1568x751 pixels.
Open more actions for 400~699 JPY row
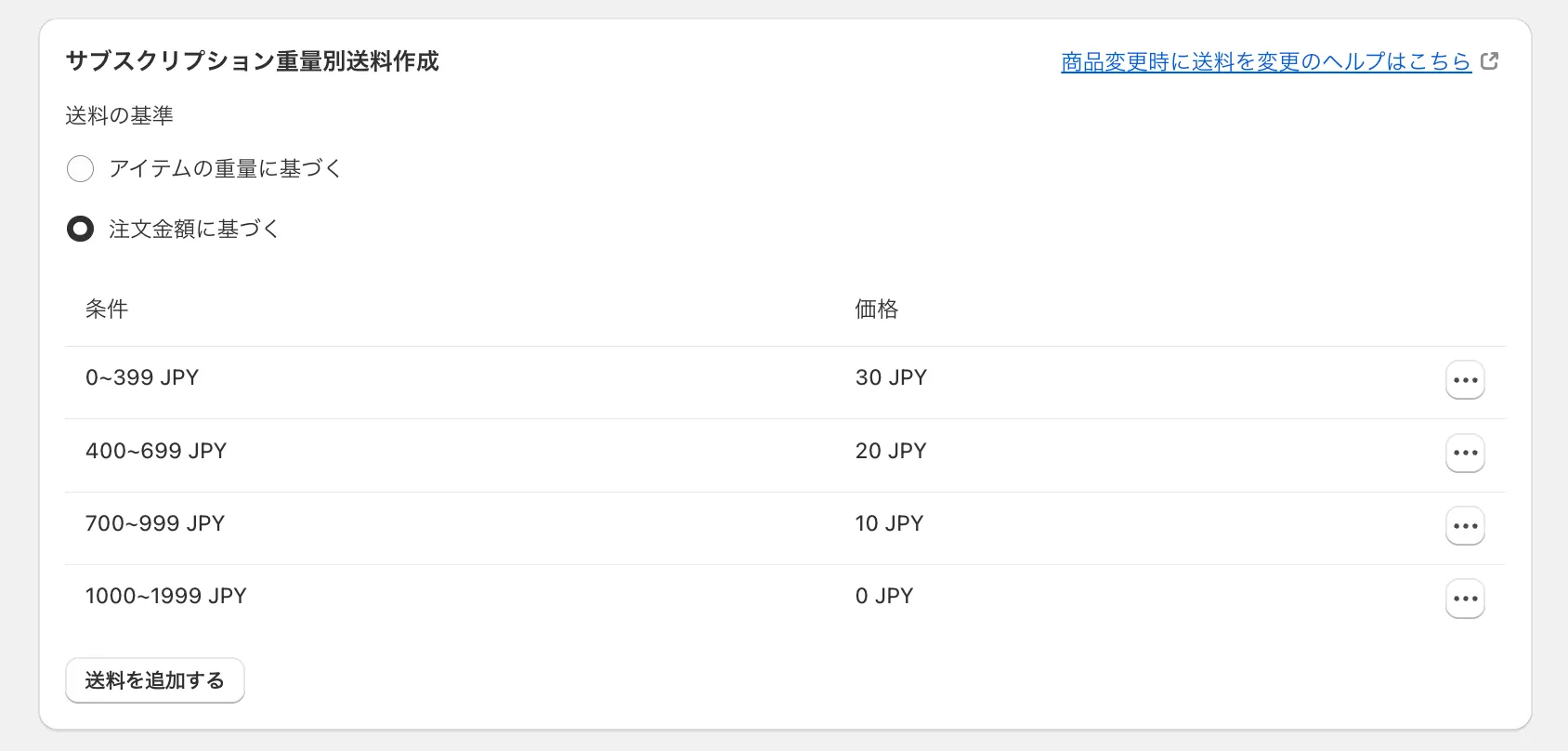point(1465,453)
